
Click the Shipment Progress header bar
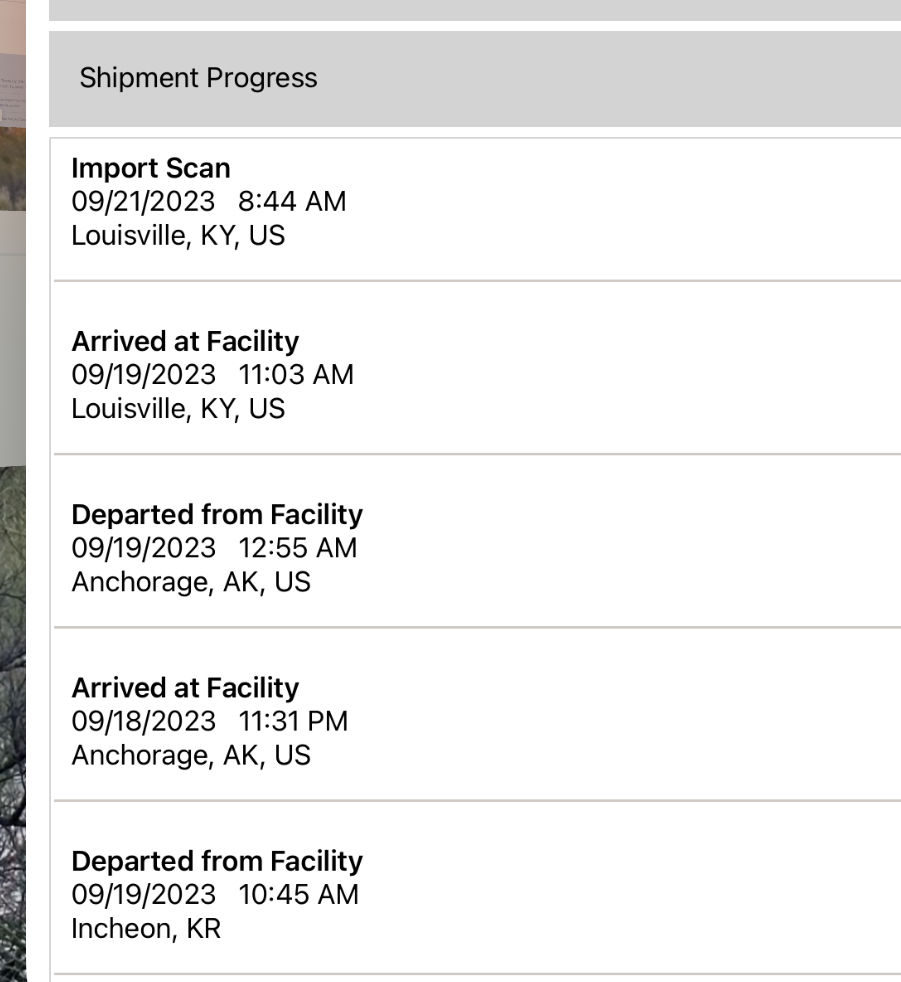click(x=475, y=78)
